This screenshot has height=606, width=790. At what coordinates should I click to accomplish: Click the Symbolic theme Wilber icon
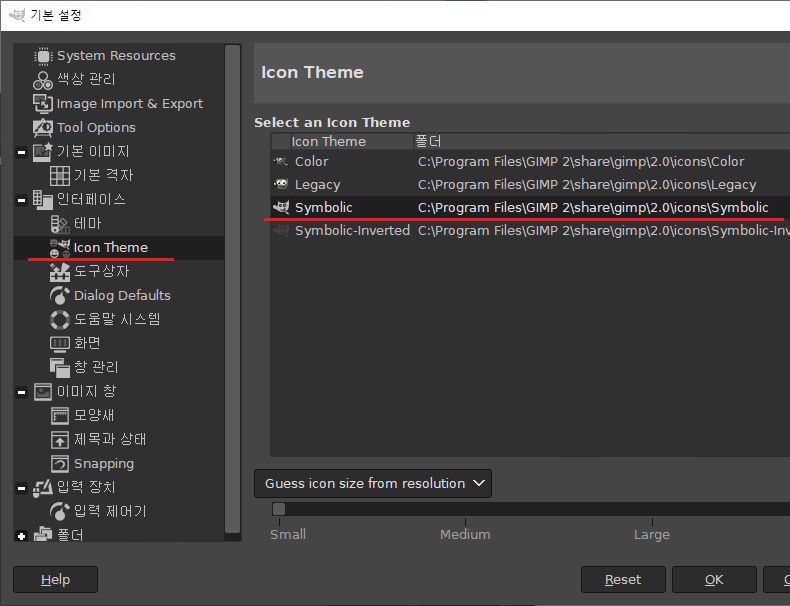281,208
